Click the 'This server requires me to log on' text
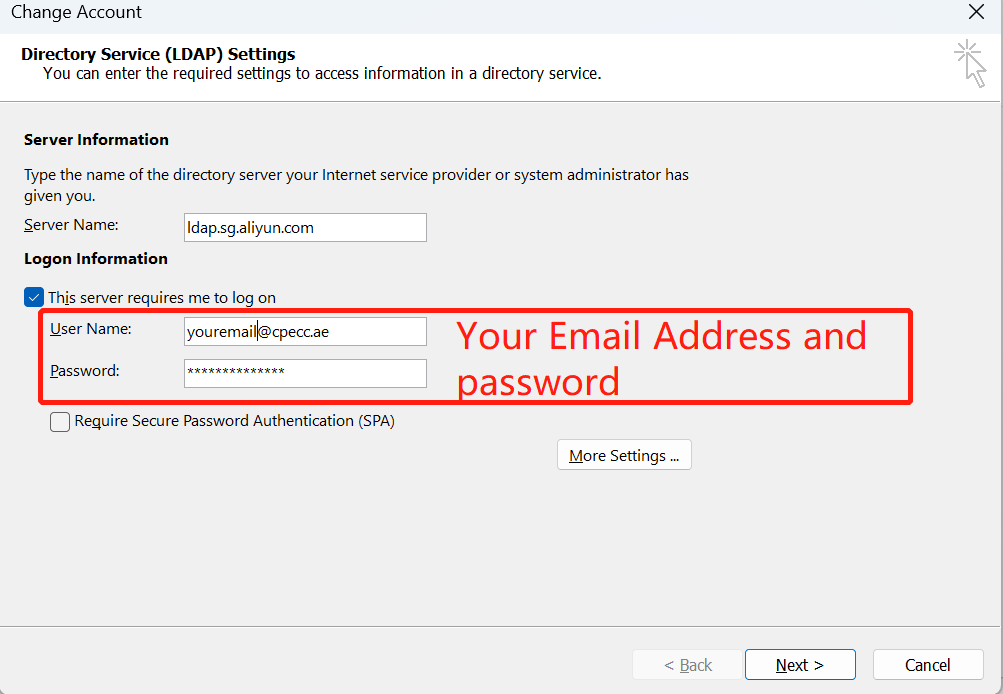The width and height of the screenshot is (1003, 694). click(162, 298)
